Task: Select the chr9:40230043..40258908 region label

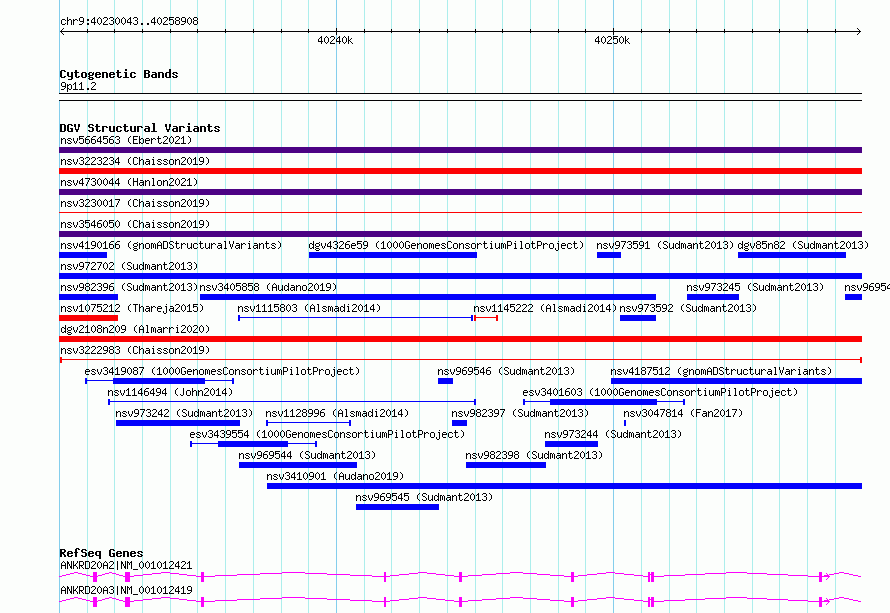Action: (129, 21)
